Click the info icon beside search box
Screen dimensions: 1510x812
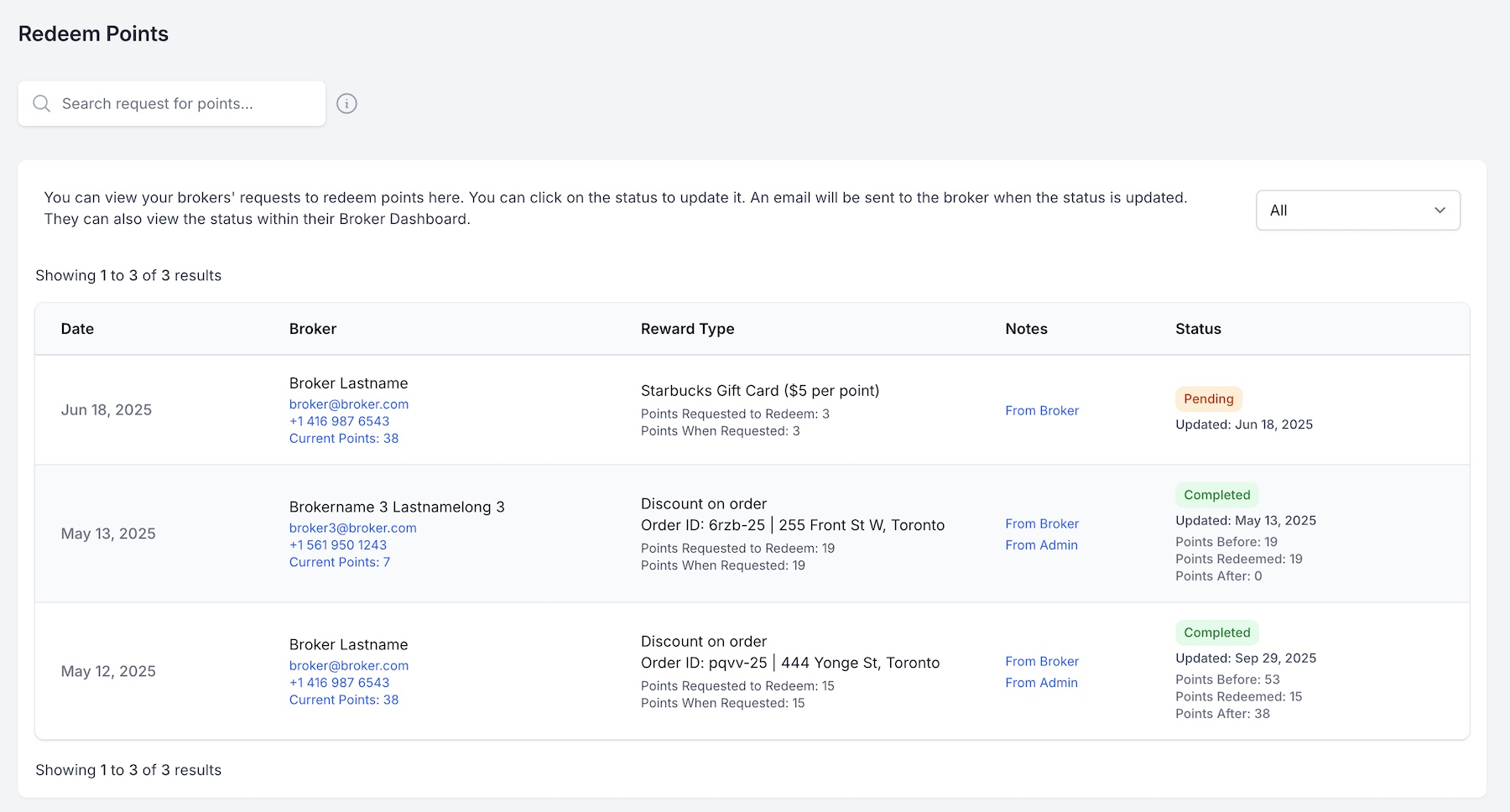click(x=346, y=103)
